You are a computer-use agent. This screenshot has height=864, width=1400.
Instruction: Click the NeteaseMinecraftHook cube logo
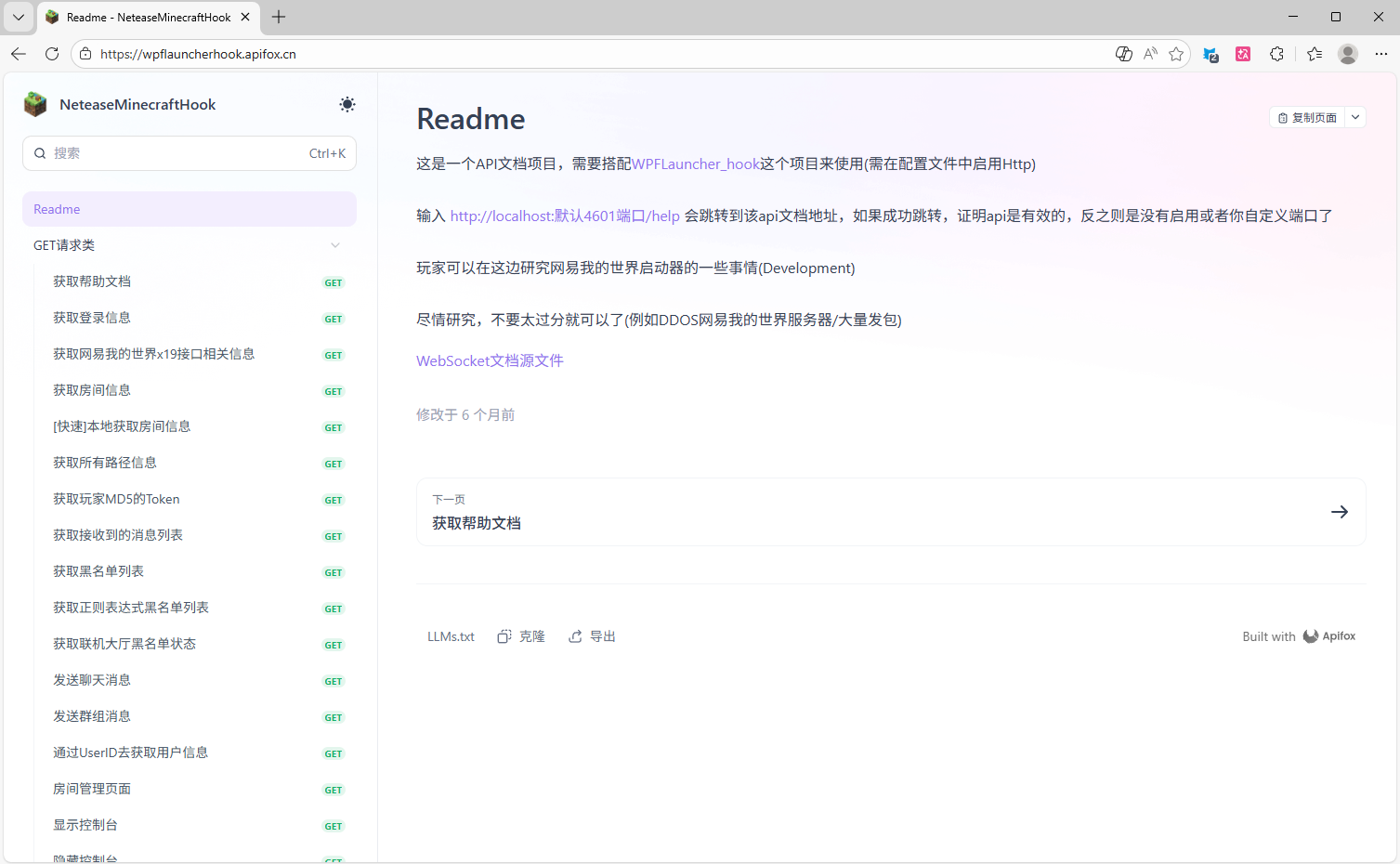point(35,104)
